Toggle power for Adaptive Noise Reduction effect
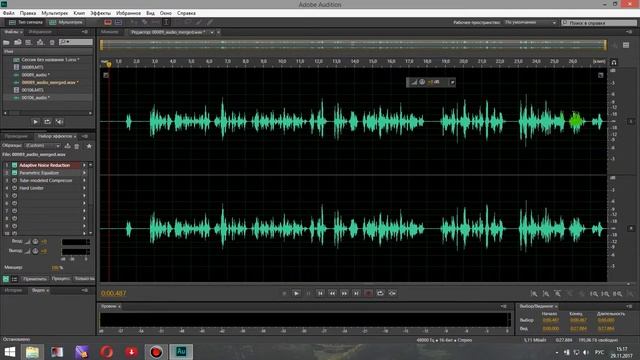This screenshot has width=640, height=360. pyautogui.click(x=14, y=165)
